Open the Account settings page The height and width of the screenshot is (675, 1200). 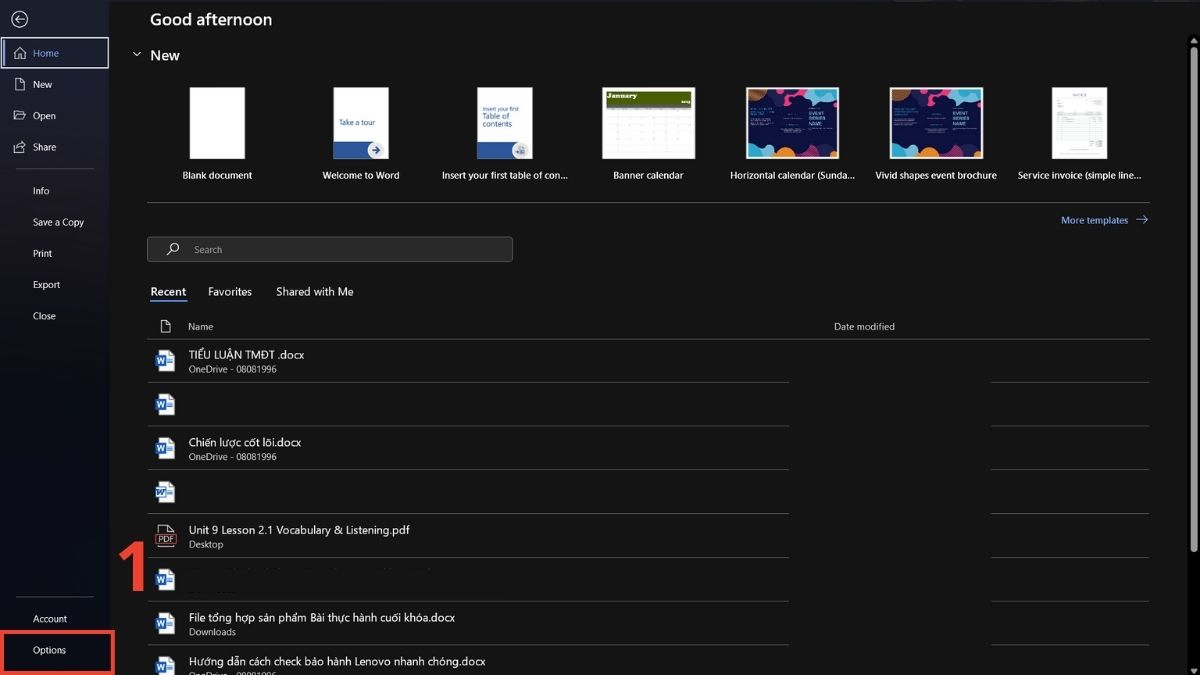tap(50, 618)
